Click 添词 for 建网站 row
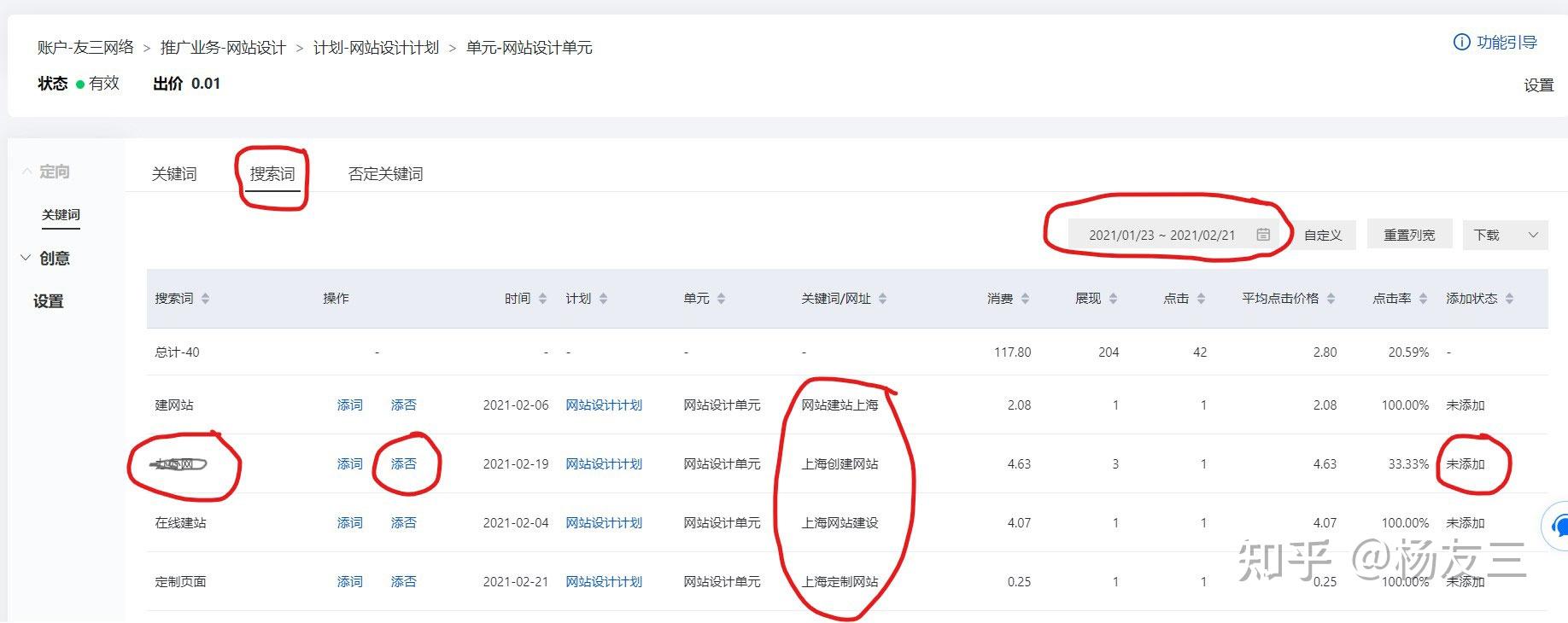 point(350,405)
